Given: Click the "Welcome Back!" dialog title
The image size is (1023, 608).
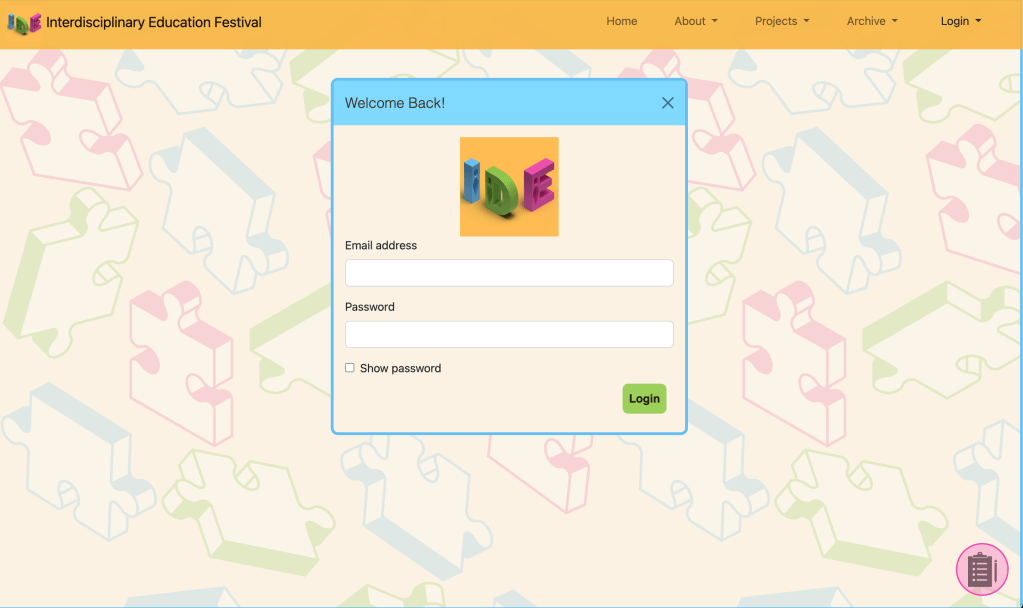Looking at the screenshot, I should coord(395,103).
